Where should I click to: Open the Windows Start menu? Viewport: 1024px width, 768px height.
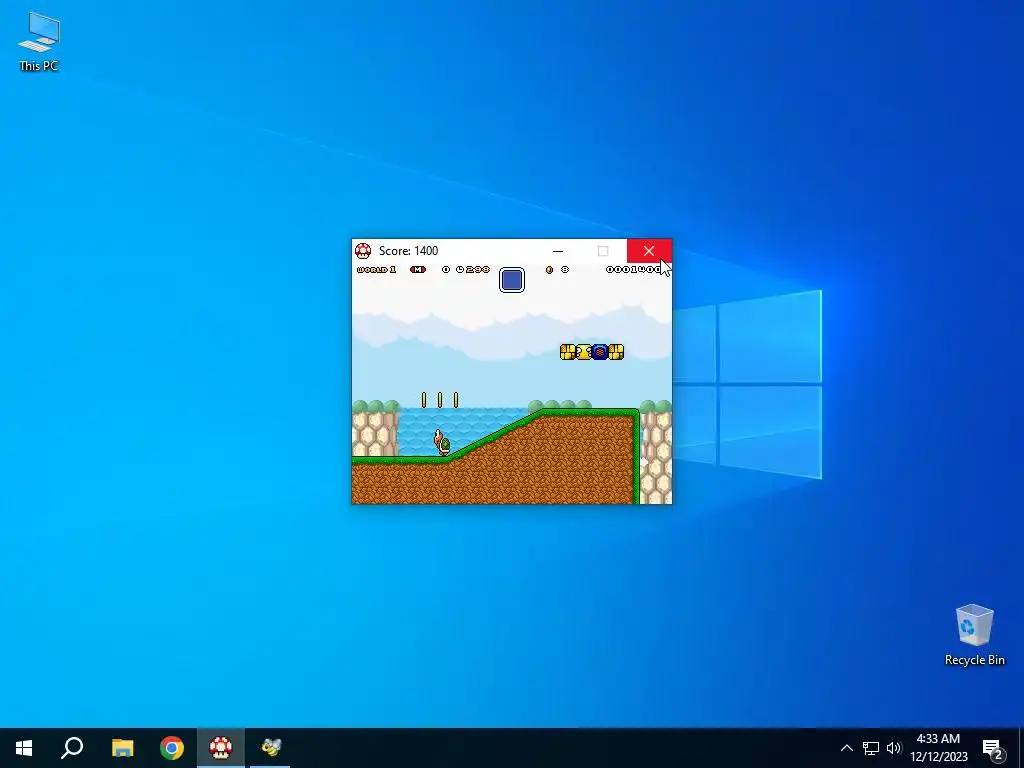click(x=24, y=748)
